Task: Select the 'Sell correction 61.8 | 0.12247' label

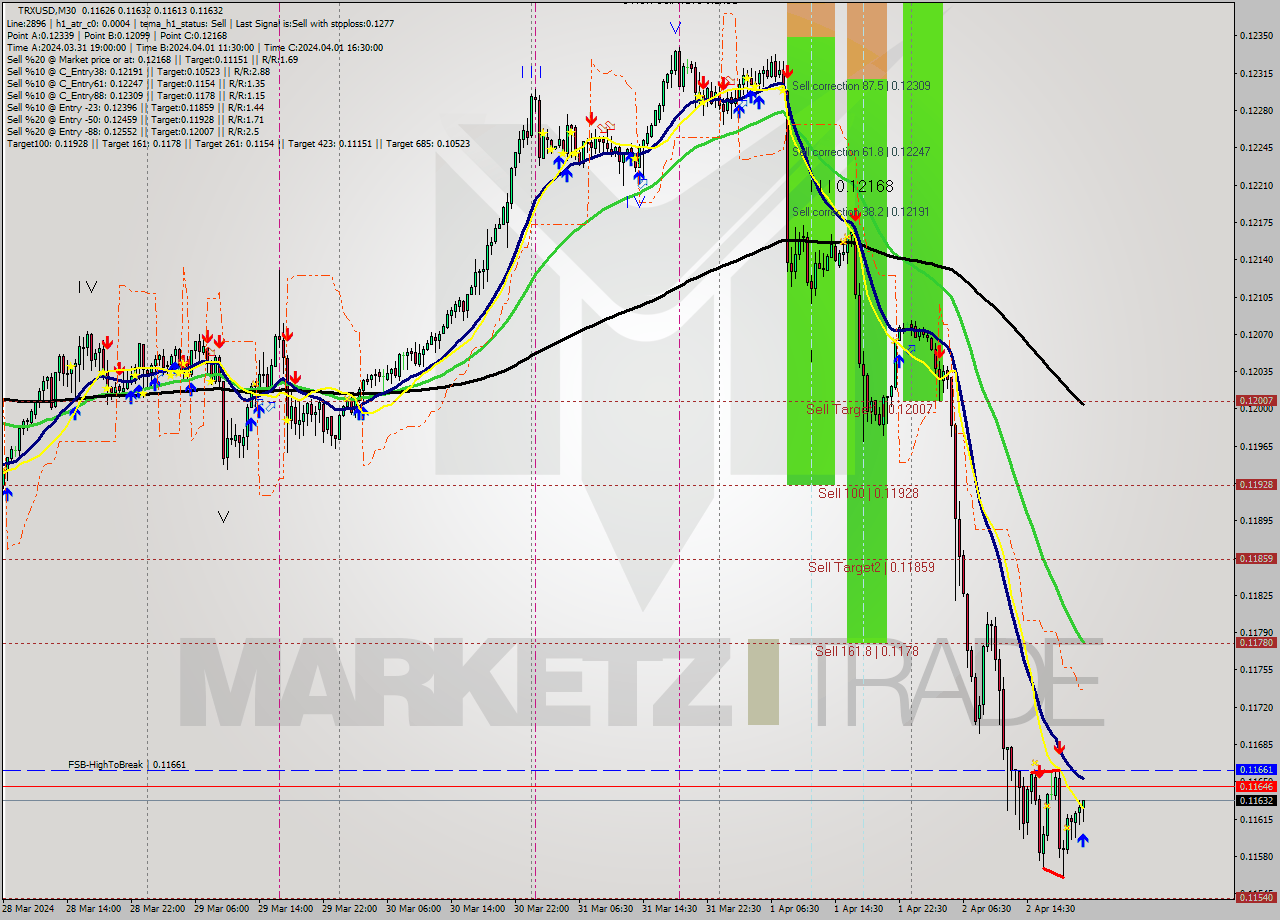Action: click(861, 152)
